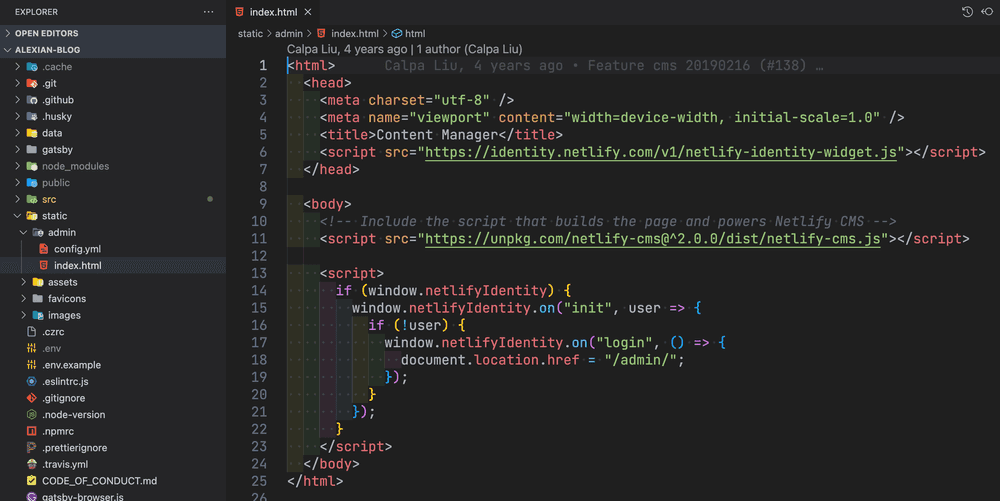Collapse the admin folder chevron
The width and height of the screenshot is (1000, 501).
[24, 232]
